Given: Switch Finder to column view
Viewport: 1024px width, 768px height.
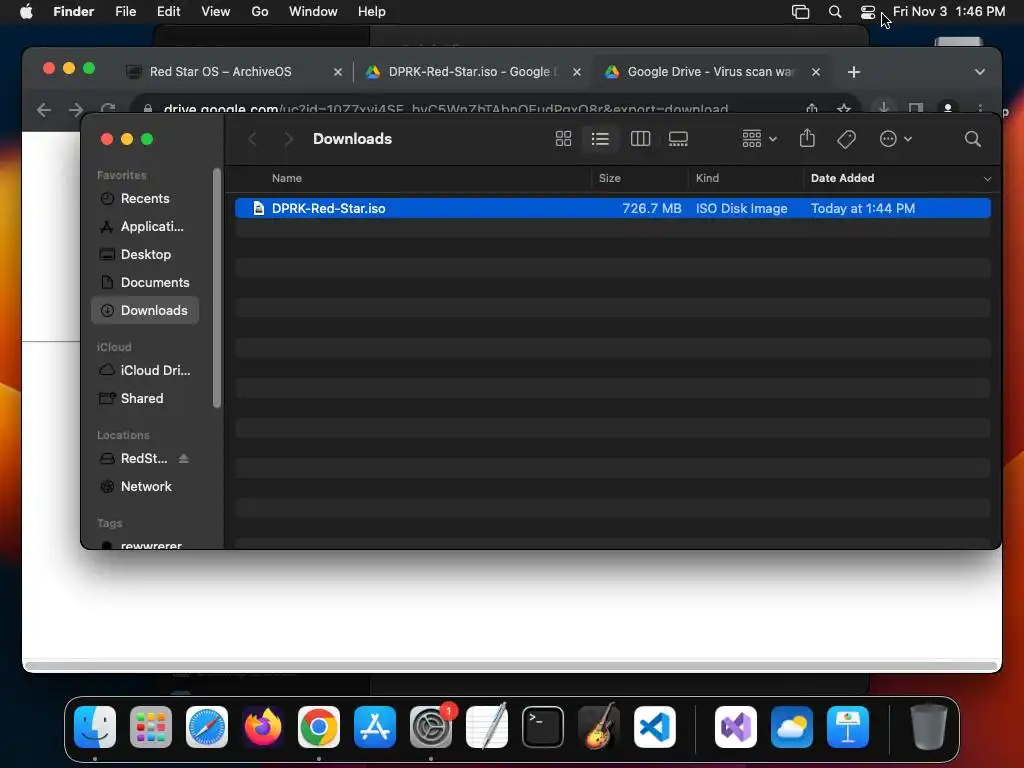Looking at the screenshot, I should coord(640,138).
